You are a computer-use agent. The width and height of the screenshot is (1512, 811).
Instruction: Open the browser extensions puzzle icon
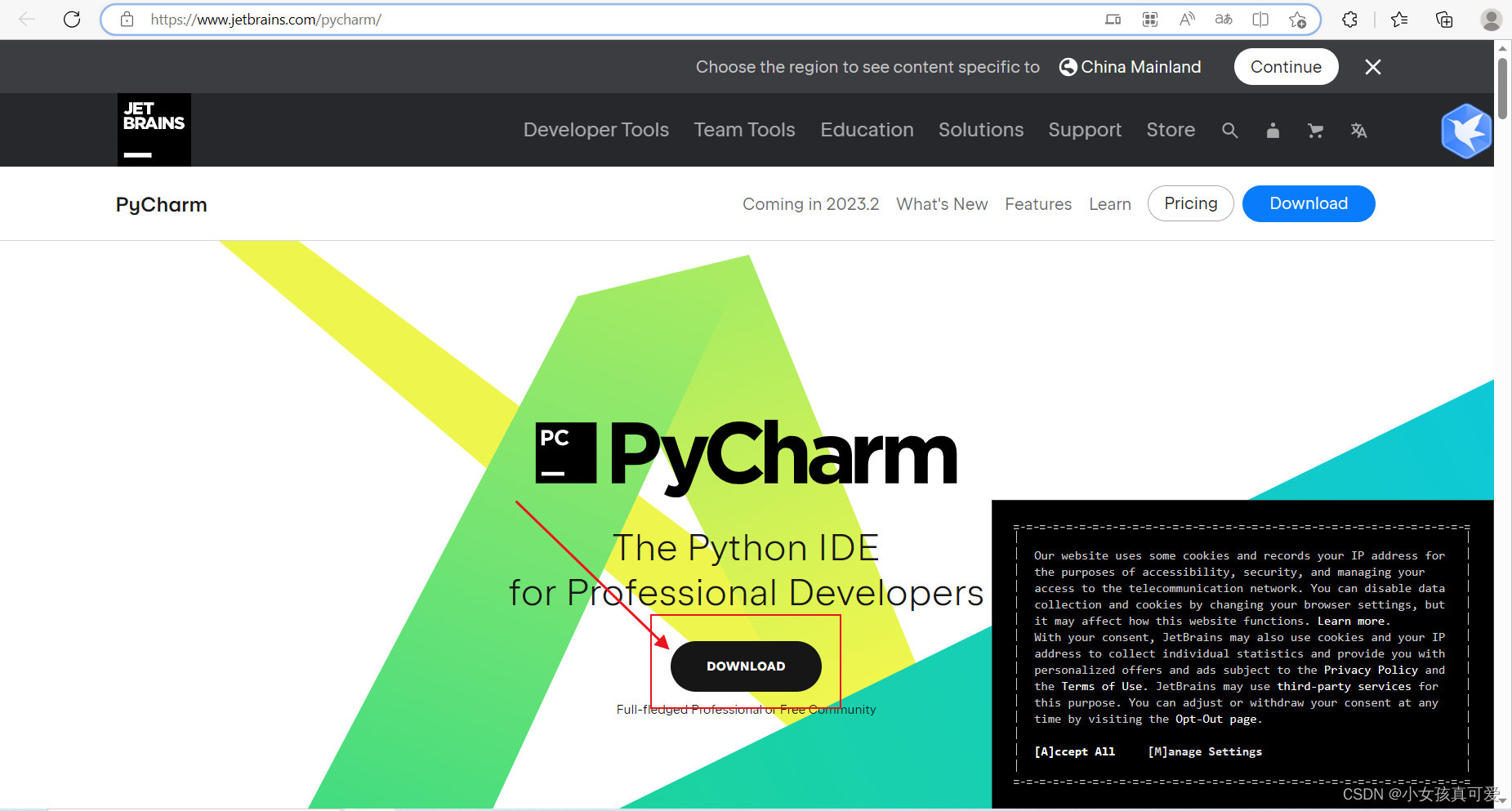coord(1349,20)
